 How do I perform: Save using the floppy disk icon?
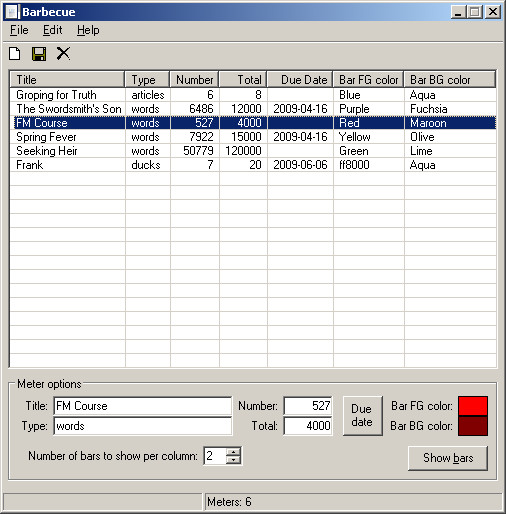point(39,54)
